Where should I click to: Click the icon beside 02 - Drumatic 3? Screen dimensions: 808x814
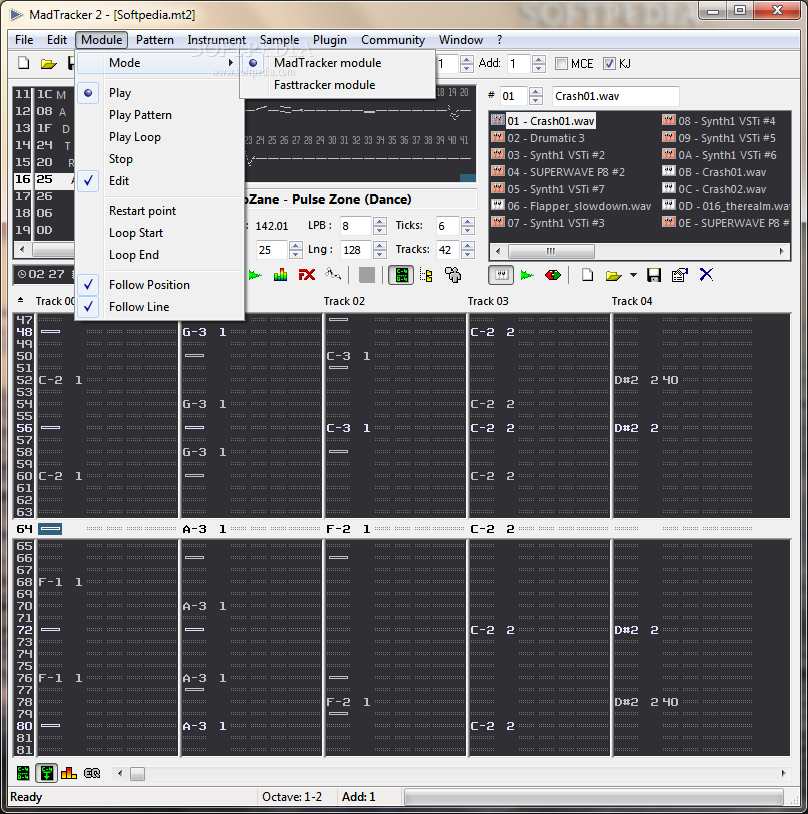tap(498, 138)
